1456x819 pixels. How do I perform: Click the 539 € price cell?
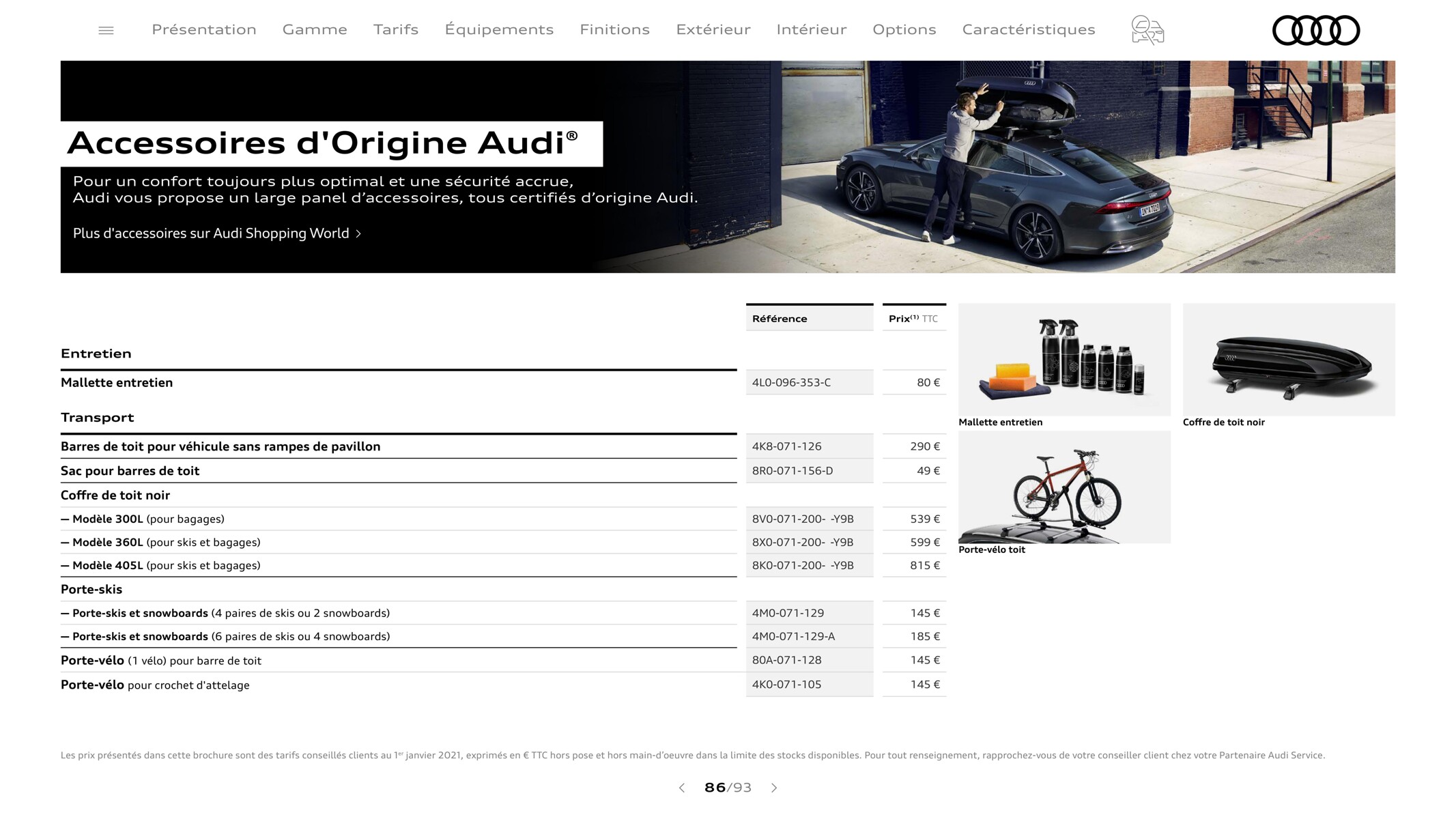[x=914, y=519]
